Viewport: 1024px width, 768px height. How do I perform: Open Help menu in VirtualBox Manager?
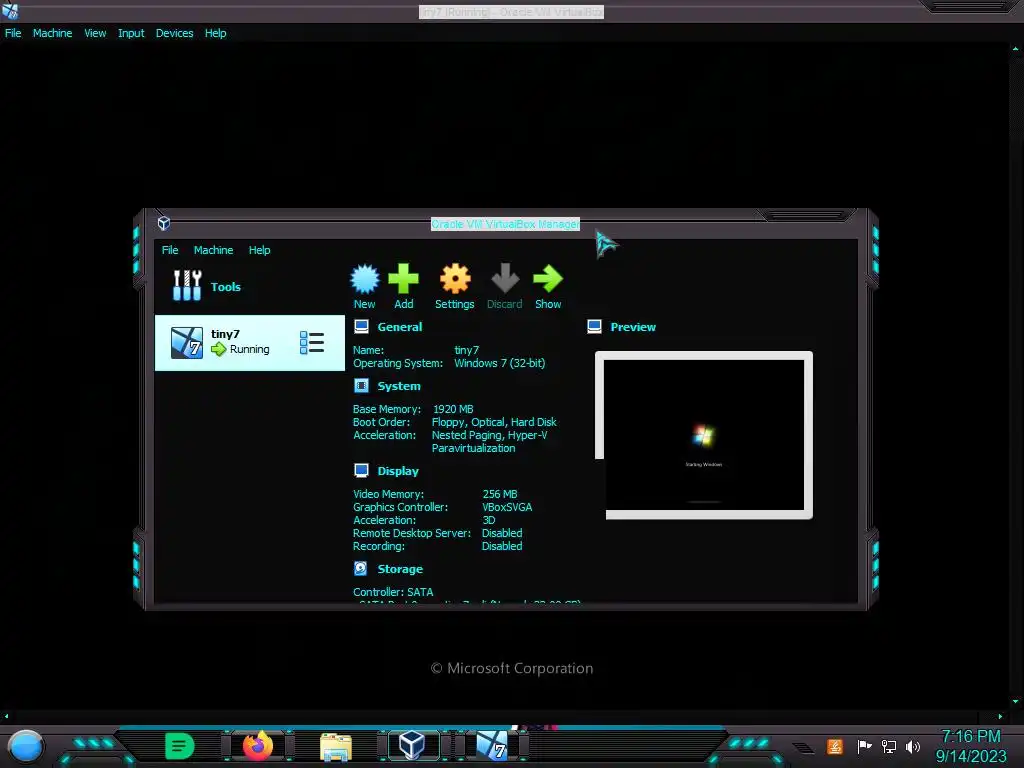(x=259, y=250)
